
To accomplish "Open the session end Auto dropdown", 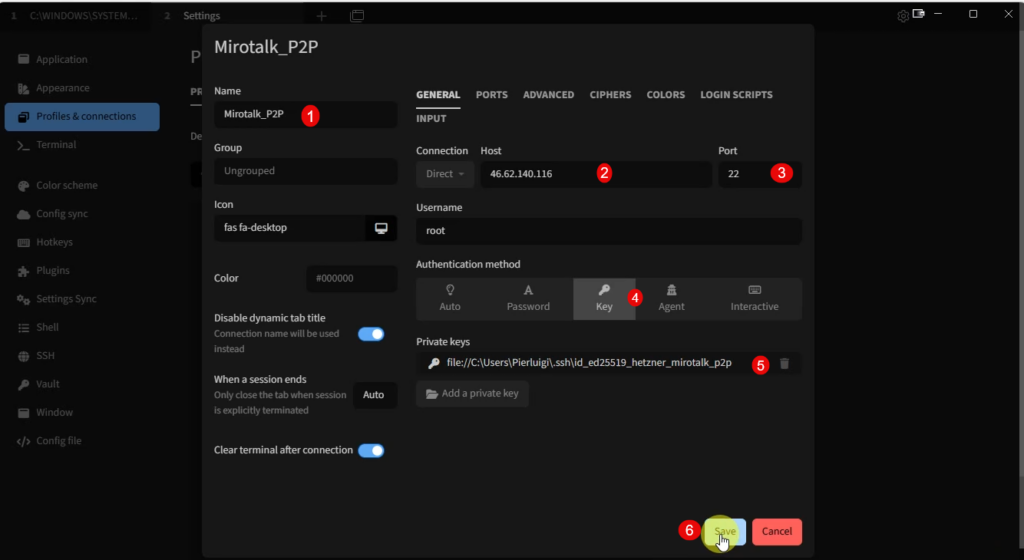I will pyautogui.click(x=374, y=395).
